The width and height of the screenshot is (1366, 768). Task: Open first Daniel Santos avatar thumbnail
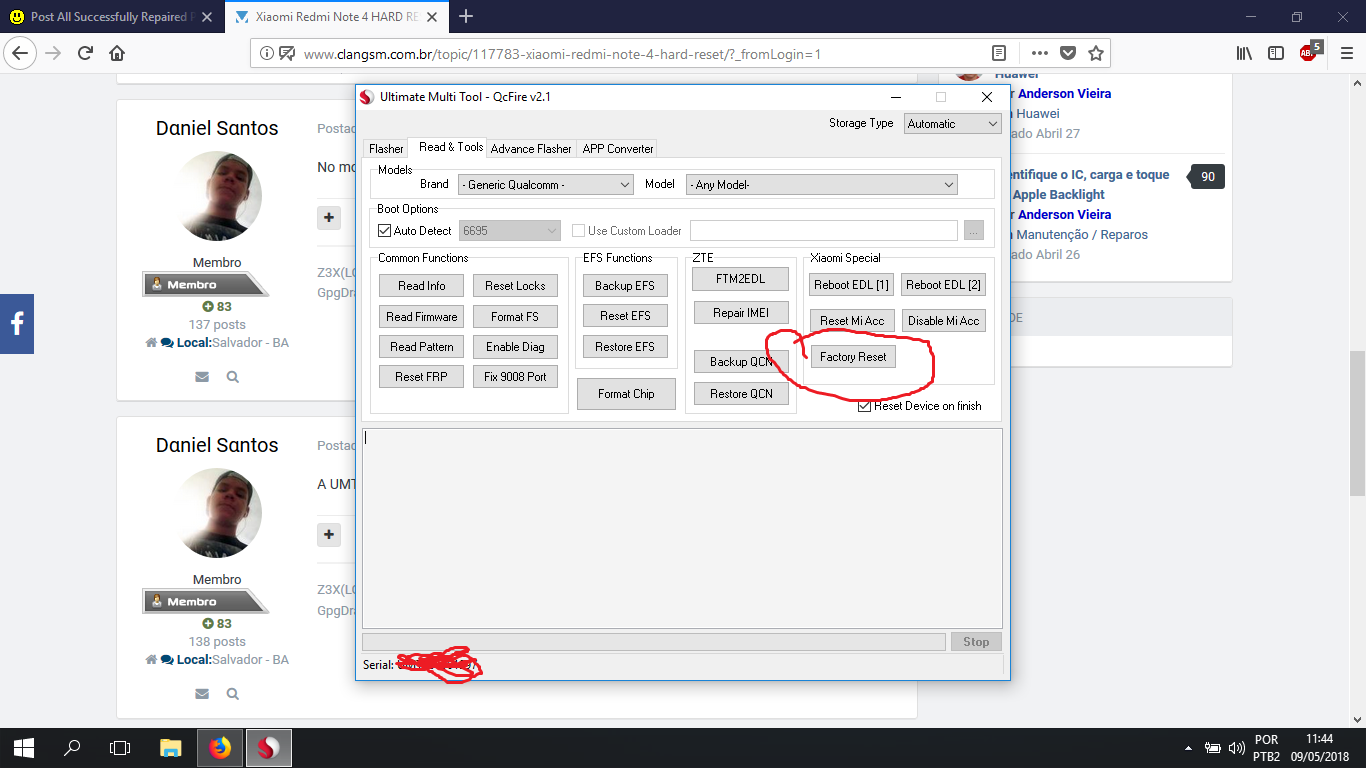217,197
